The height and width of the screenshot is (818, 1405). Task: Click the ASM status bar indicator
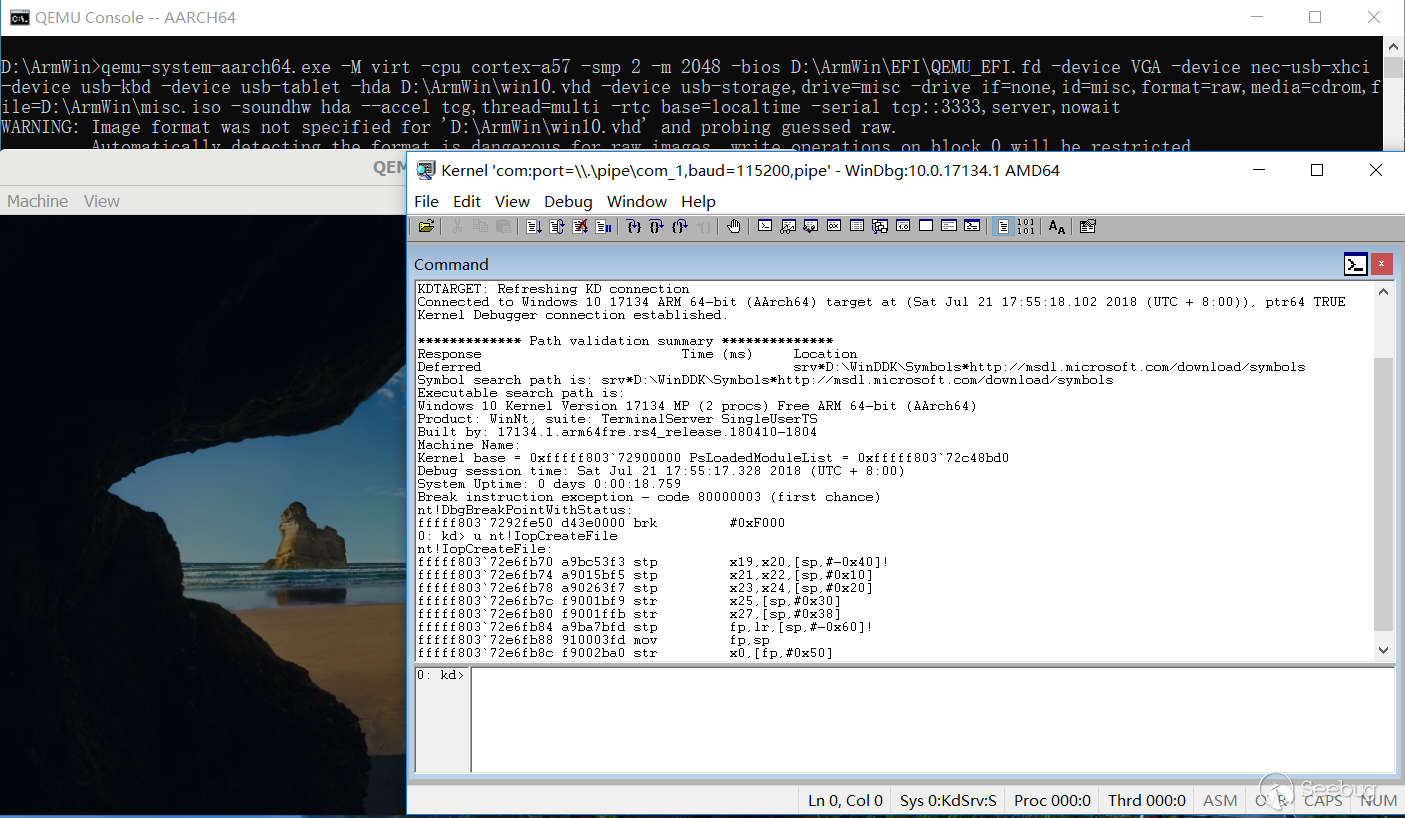1220,800
